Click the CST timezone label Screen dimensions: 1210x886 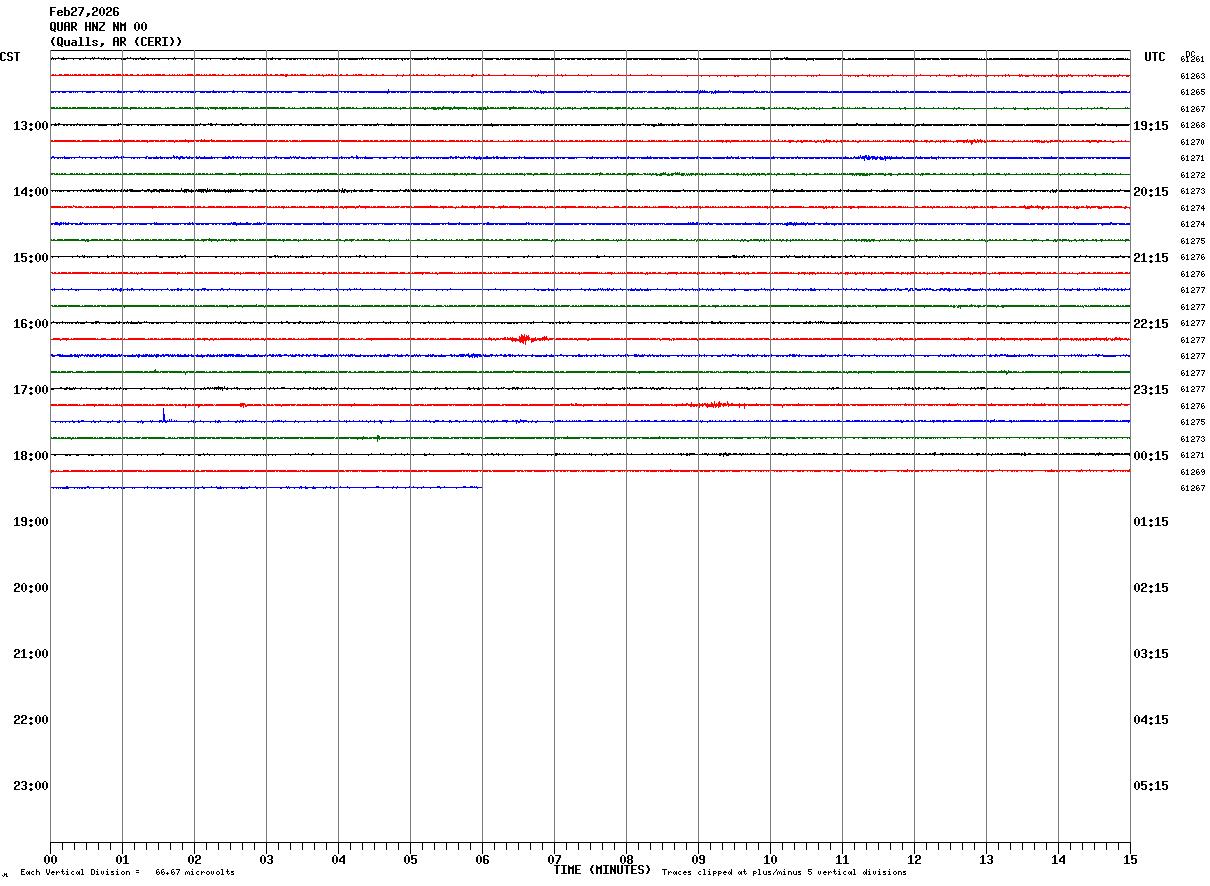pyautogui.click(x=10, y=57)
